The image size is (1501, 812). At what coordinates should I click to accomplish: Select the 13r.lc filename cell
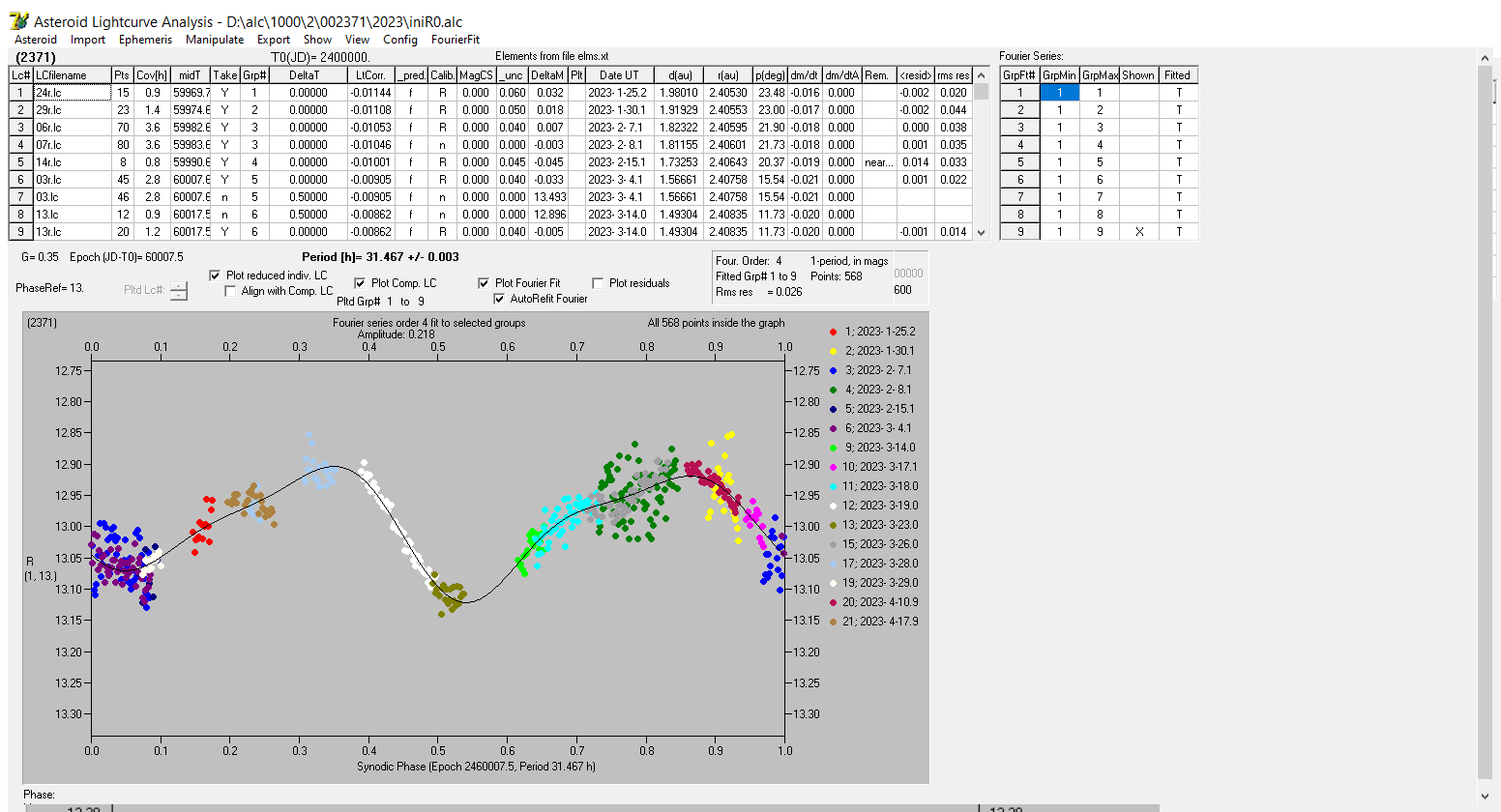point(72,232)
